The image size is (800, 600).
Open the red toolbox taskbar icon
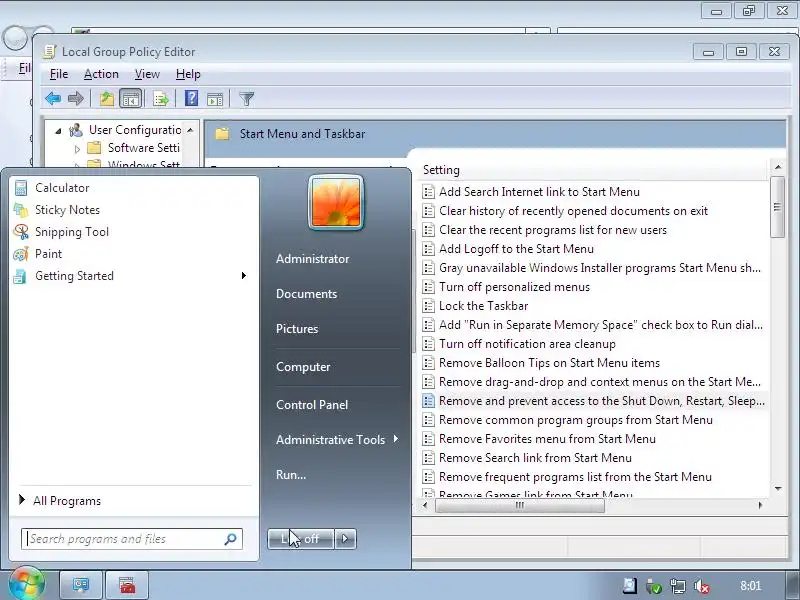tap(127, 585)
